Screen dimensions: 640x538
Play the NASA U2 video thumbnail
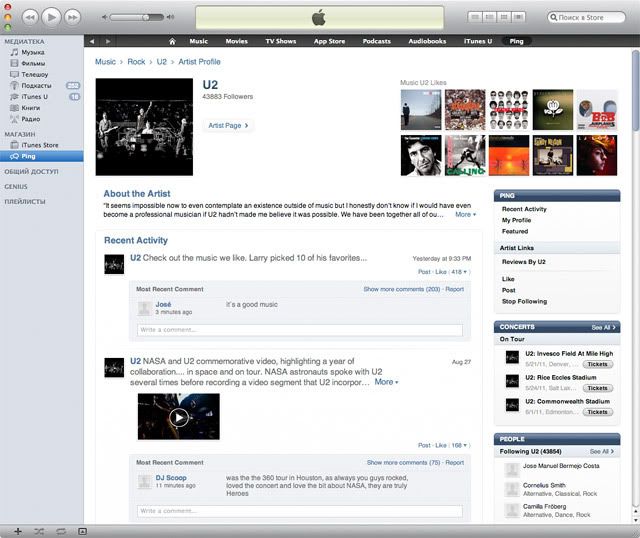tap(179, 417)
